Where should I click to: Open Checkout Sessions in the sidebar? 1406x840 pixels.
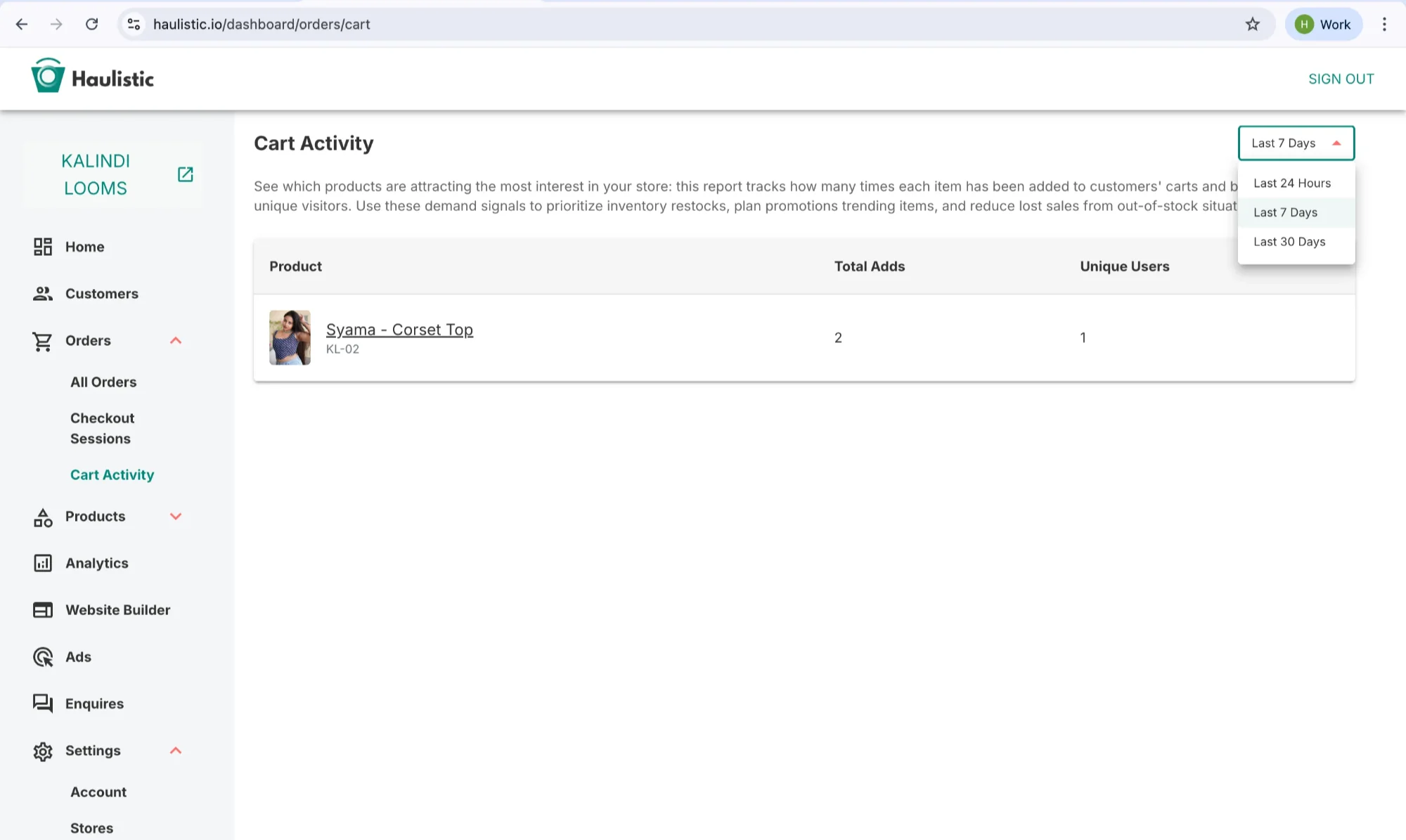[102, 428]
